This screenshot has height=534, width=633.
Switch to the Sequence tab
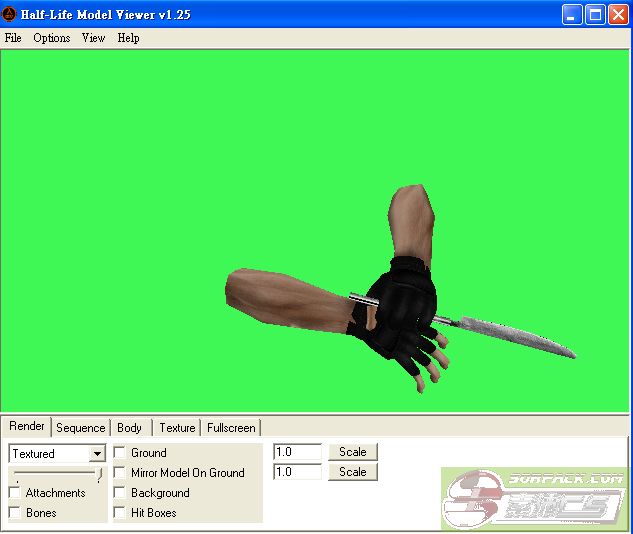80,428
